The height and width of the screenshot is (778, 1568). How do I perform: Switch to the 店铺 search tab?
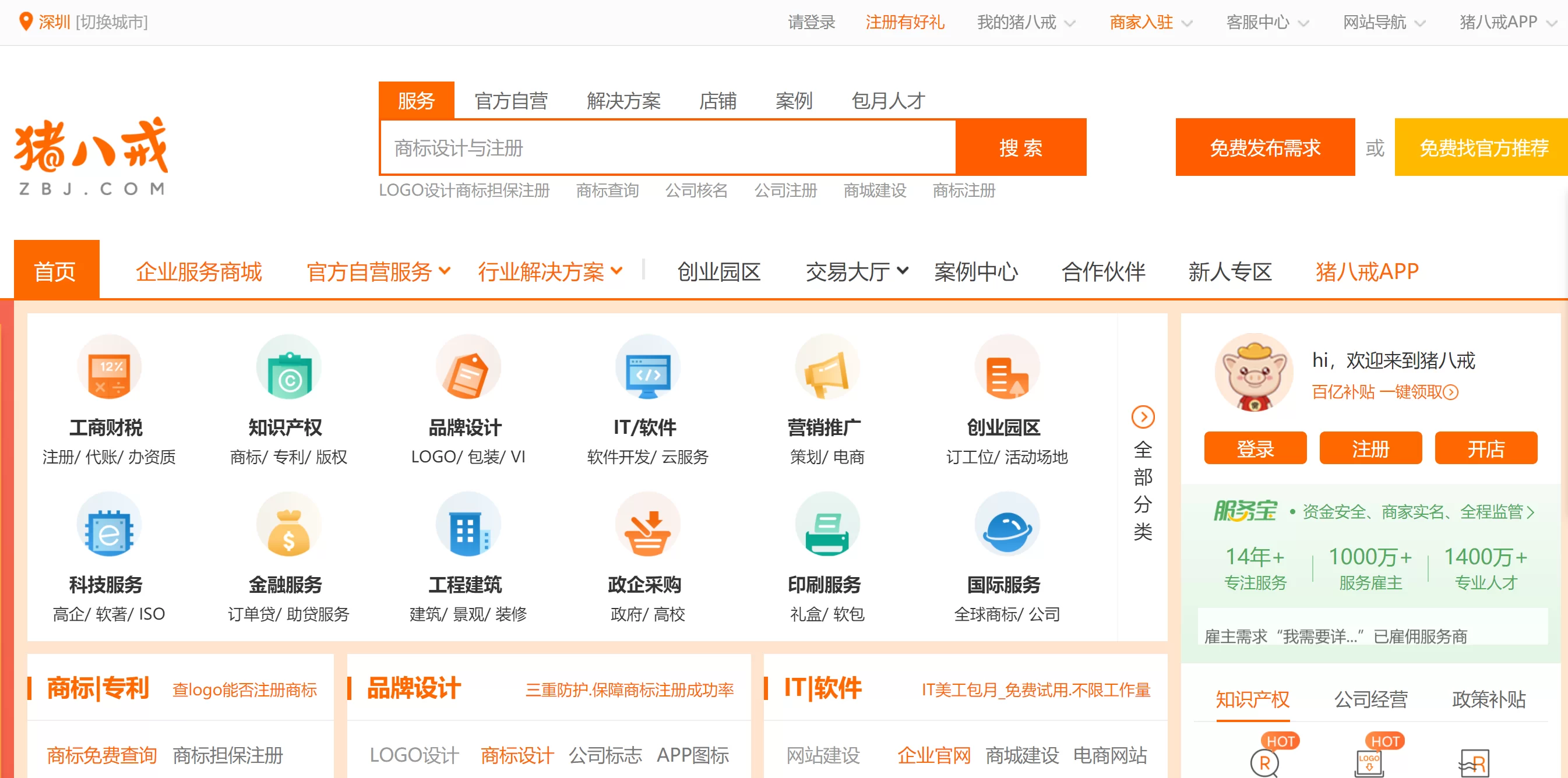[718, 100]
